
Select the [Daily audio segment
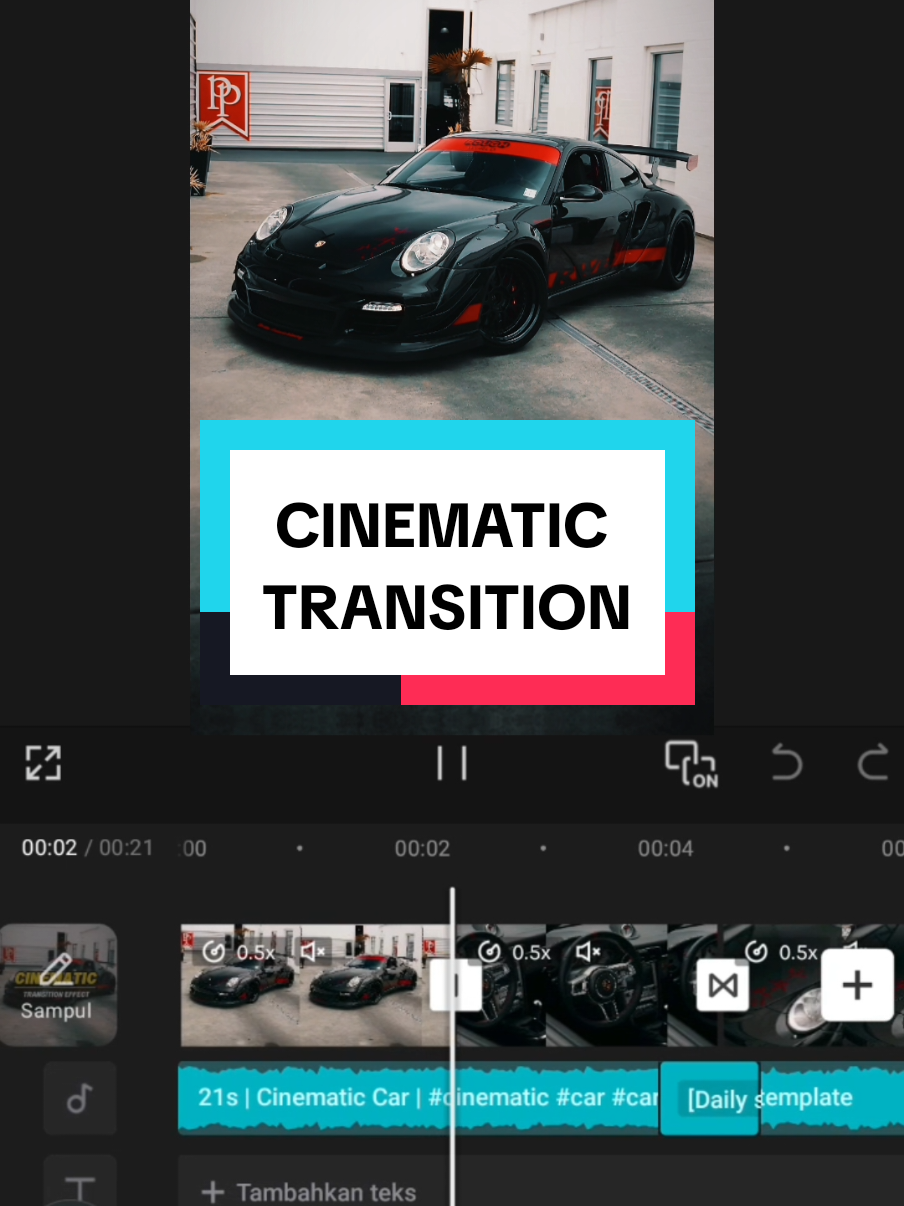click(709, 1098)
